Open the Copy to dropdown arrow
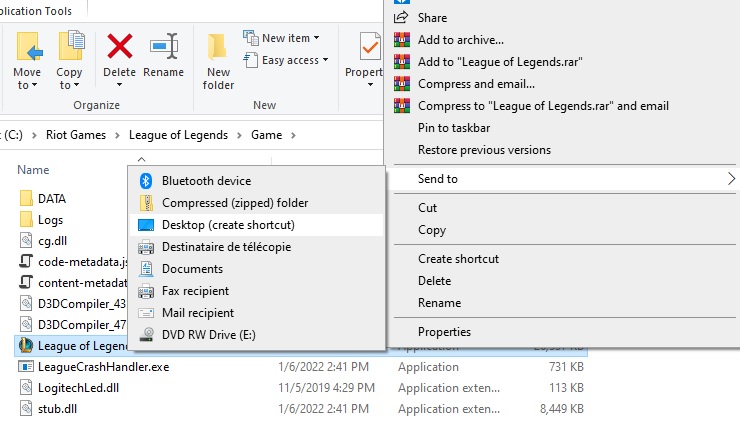 pyautogui.click(x=76, y=85)
